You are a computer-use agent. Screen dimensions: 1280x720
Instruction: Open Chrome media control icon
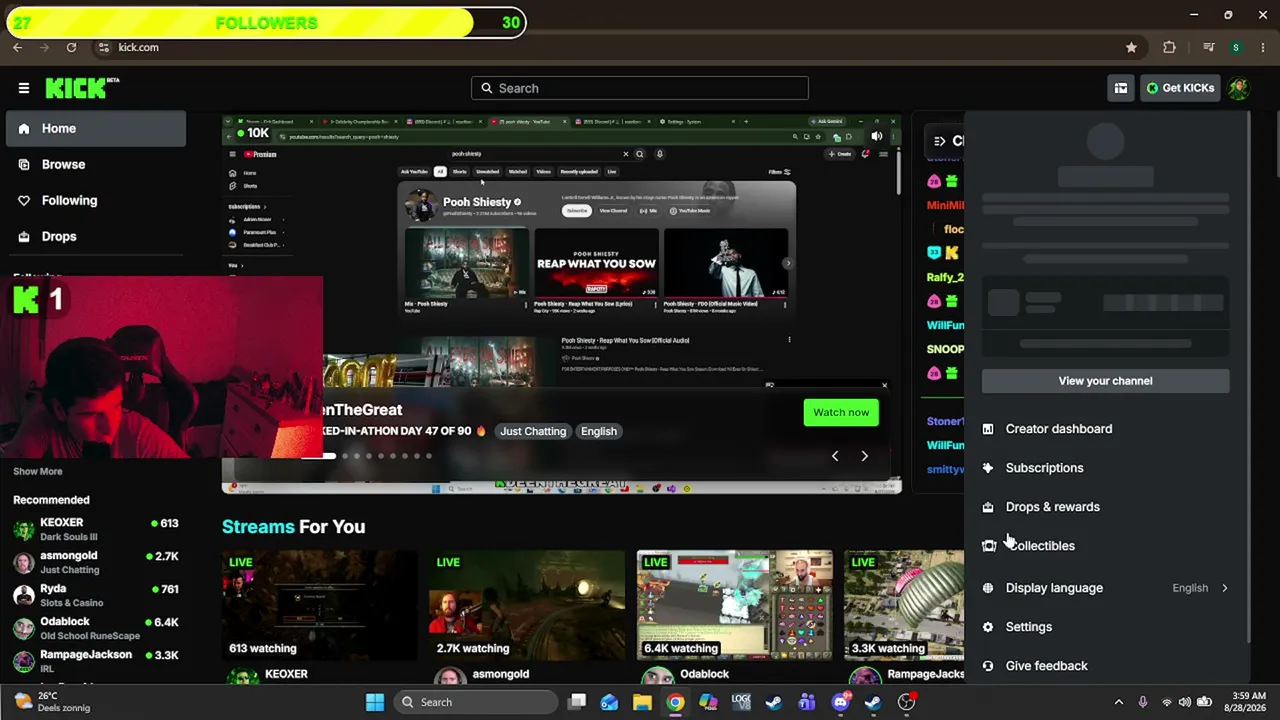point(1209,47)
